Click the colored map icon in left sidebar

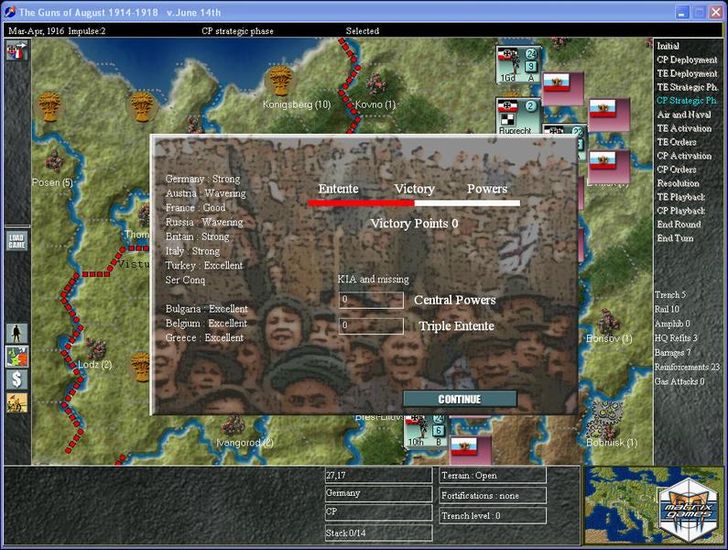(x=17, y=356)
